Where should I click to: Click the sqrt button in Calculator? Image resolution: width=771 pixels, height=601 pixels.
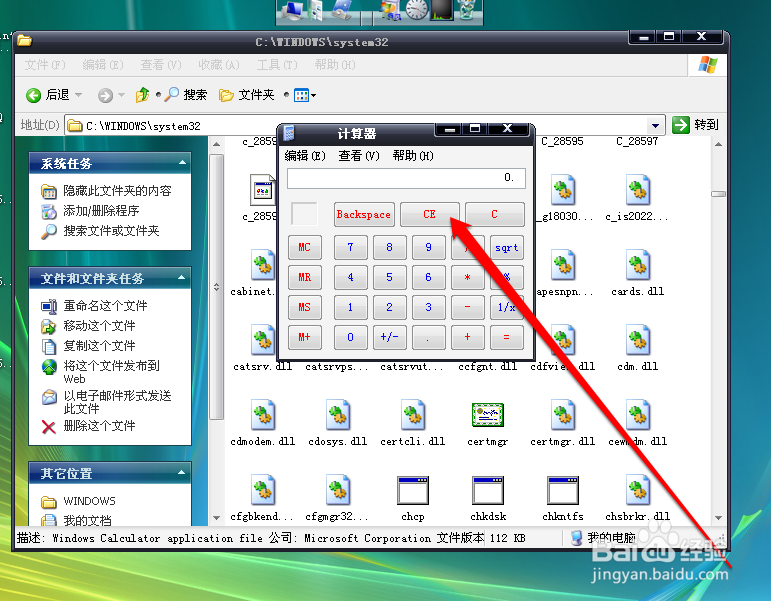click(x=506, y=247)
